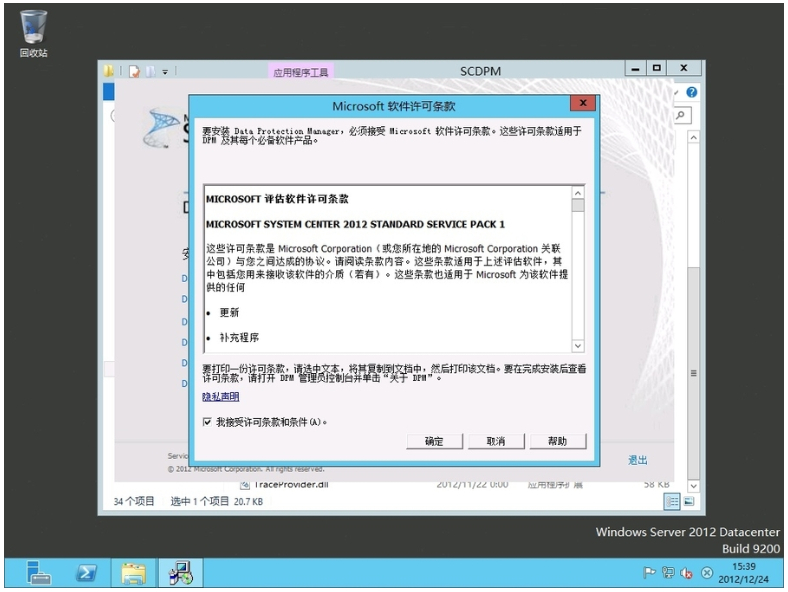Click the Action Center flag tray icon

pyautogui.click(x=649, y=572)
